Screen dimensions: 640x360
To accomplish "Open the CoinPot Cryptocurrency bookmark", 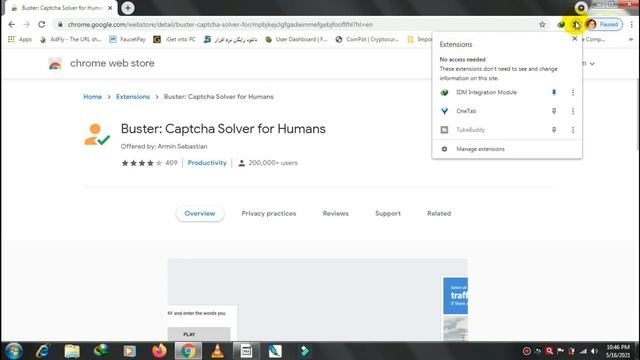I will click(367, 39).
